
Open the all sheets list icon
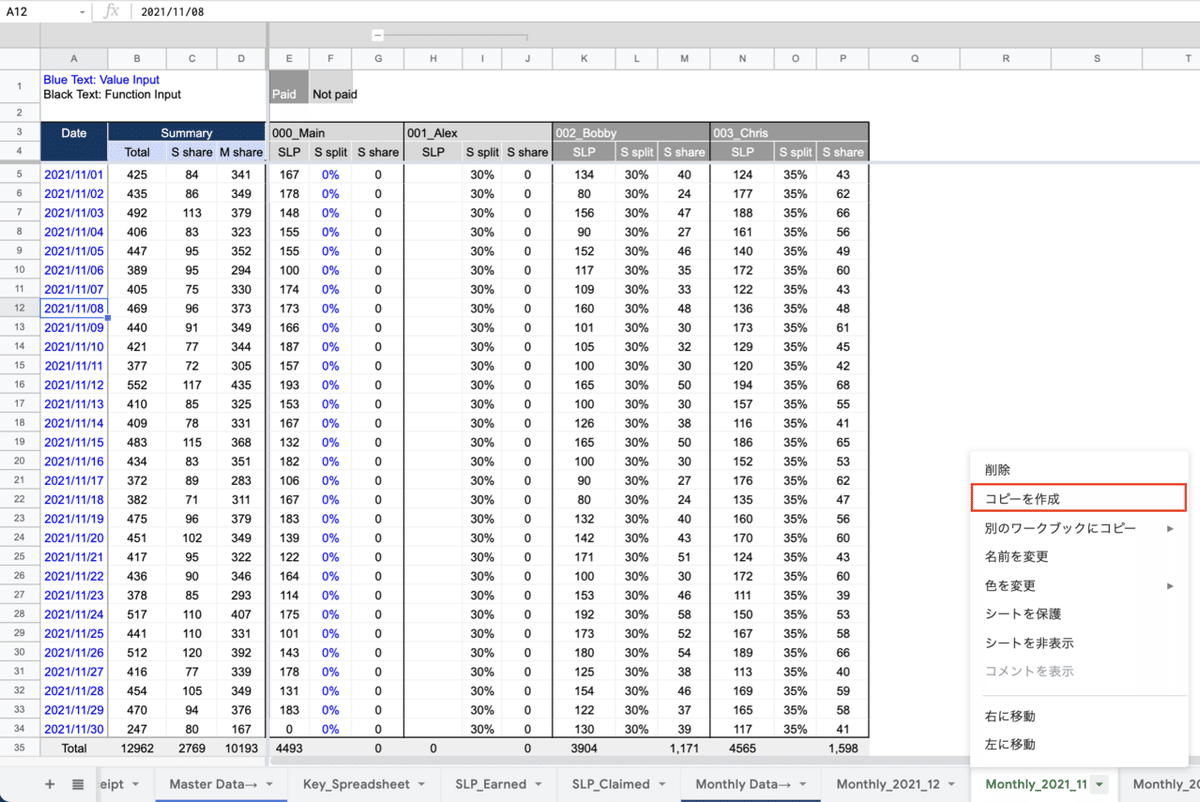78,785
